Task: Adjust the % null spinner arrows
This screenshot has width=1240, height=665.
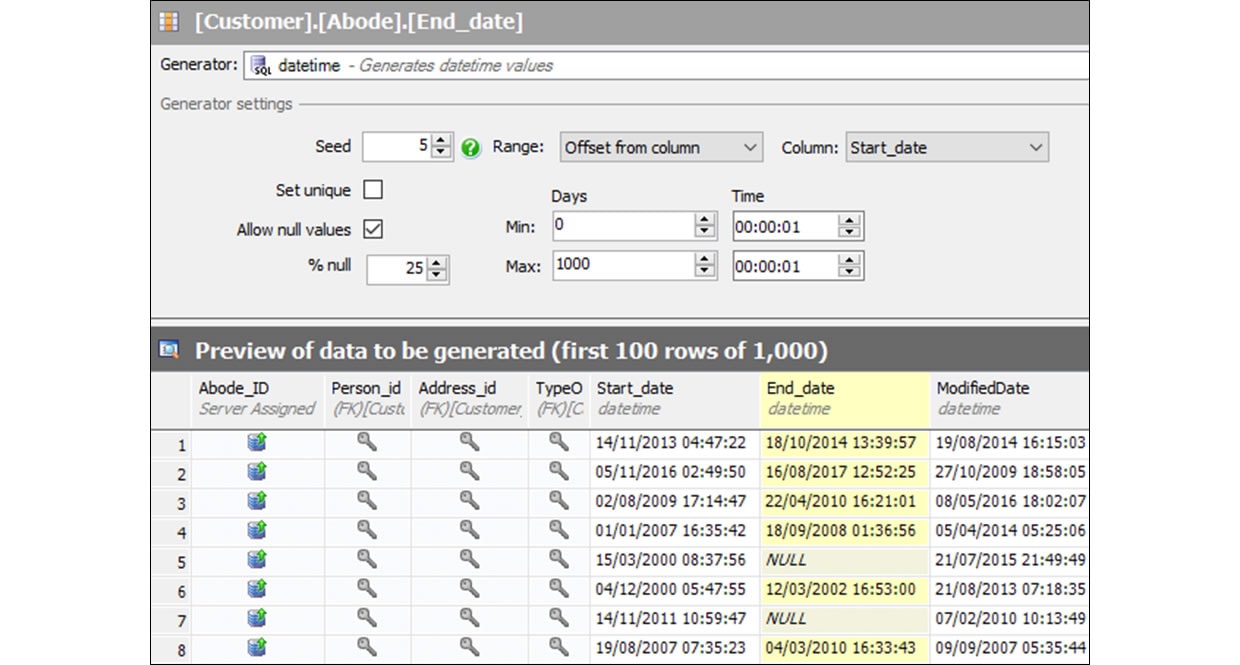Action: (x=438, y=269)
